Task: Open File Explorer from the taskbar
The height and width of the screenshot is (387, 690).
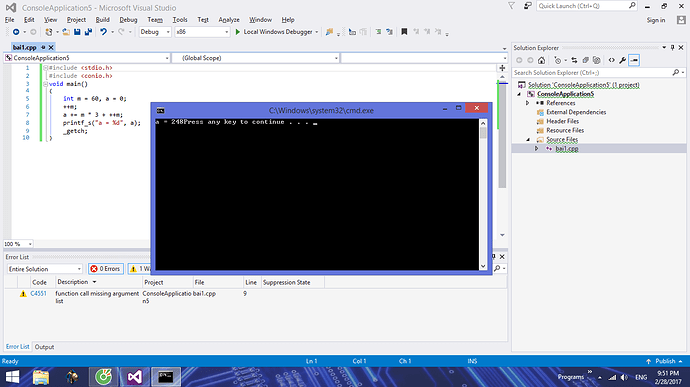Action: (x=40, y=377)
